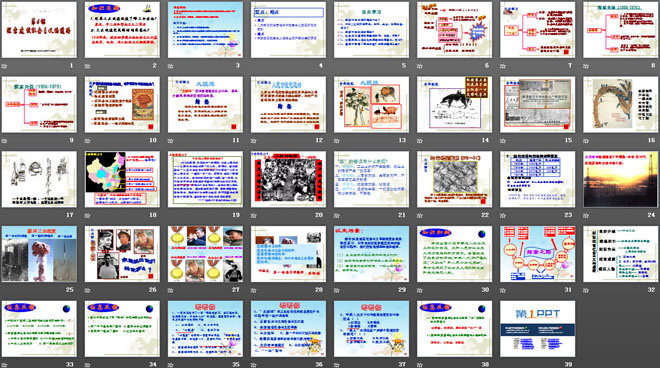
Task: Click animation star beneath slide 8
Action: tap(586, 66)
